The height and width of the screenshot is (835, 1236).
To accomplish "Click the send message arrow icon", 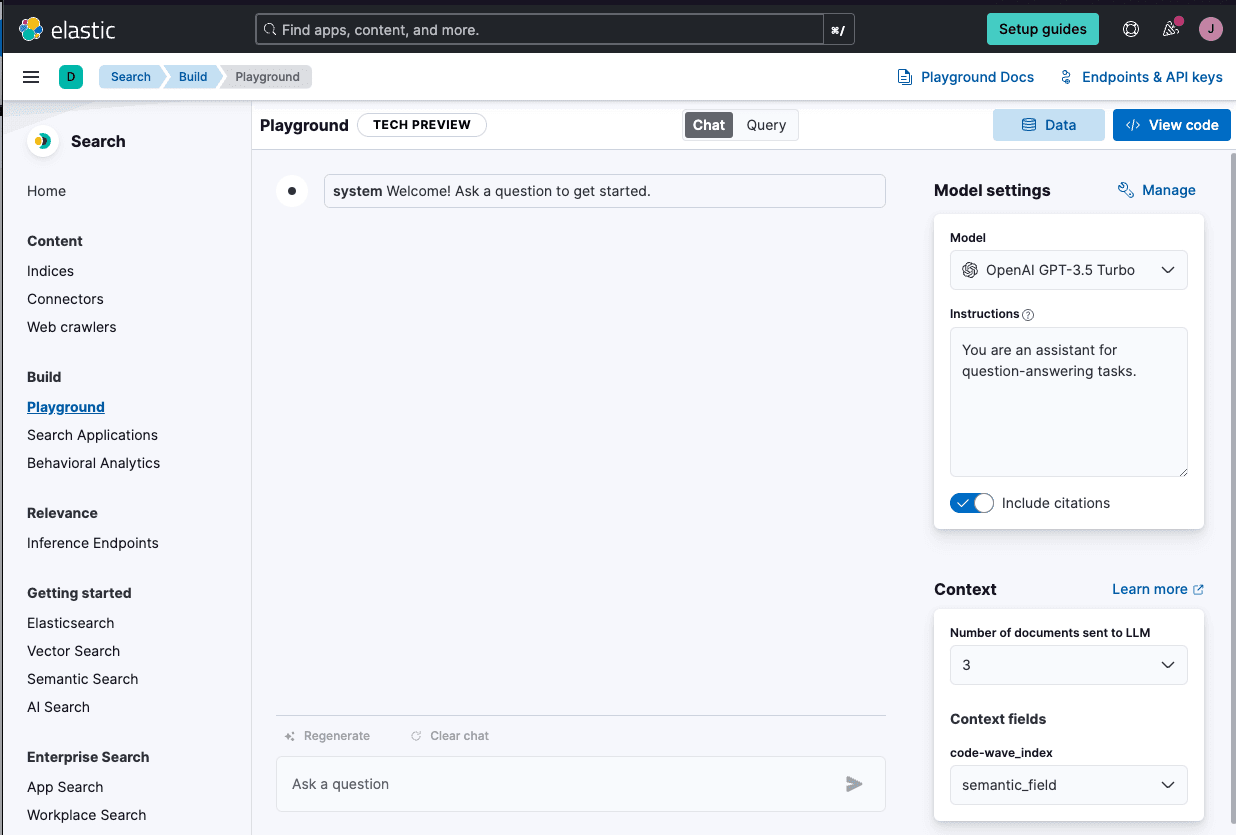I will [854, 784].
